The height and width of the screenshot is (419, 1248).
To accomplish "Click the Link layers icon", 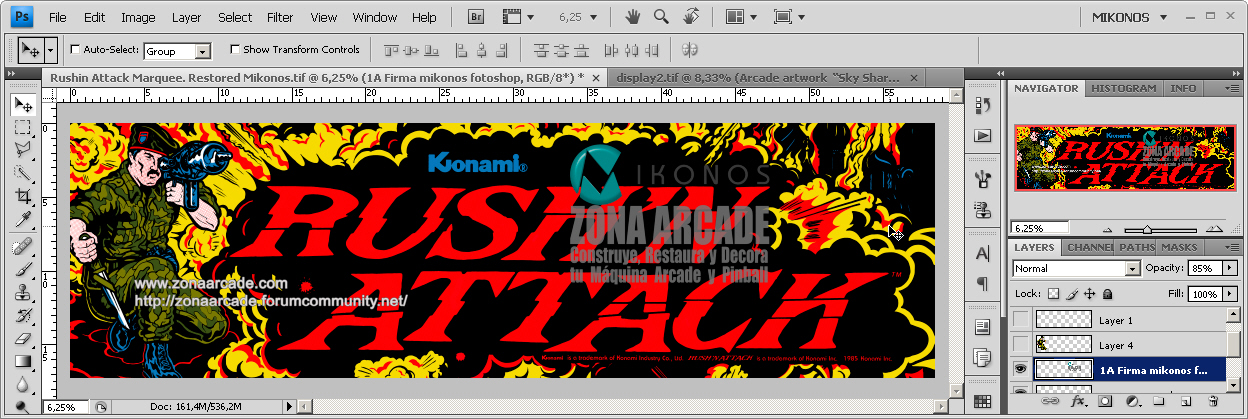I will click(x=1050, y=401).
